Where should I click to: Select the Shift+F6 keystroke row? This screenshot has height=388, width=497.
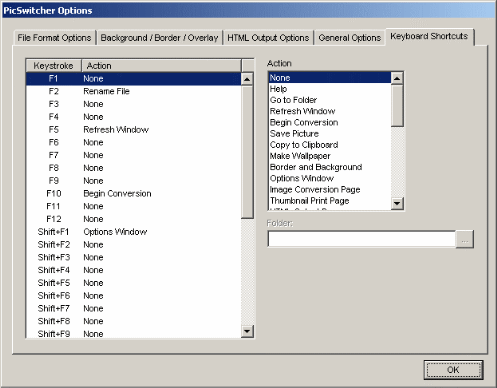(x=134, y=296)
